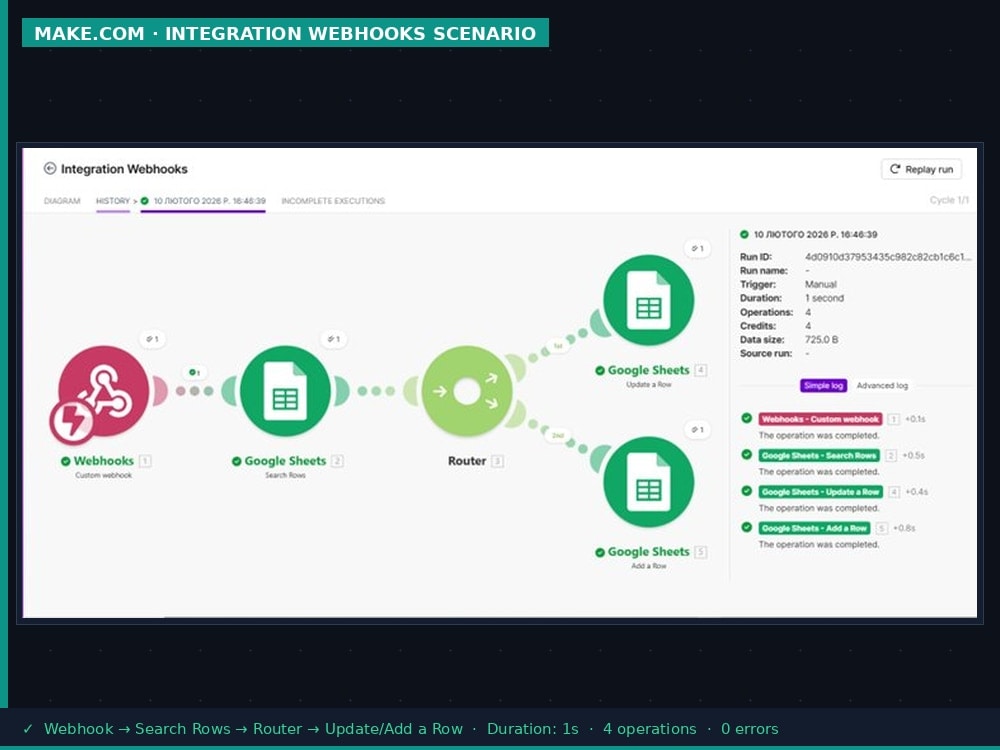Viewport: 1000px width, 750px height.
Task: Click green check beside Add a Row log entry
Action: (x=746, y=527)
